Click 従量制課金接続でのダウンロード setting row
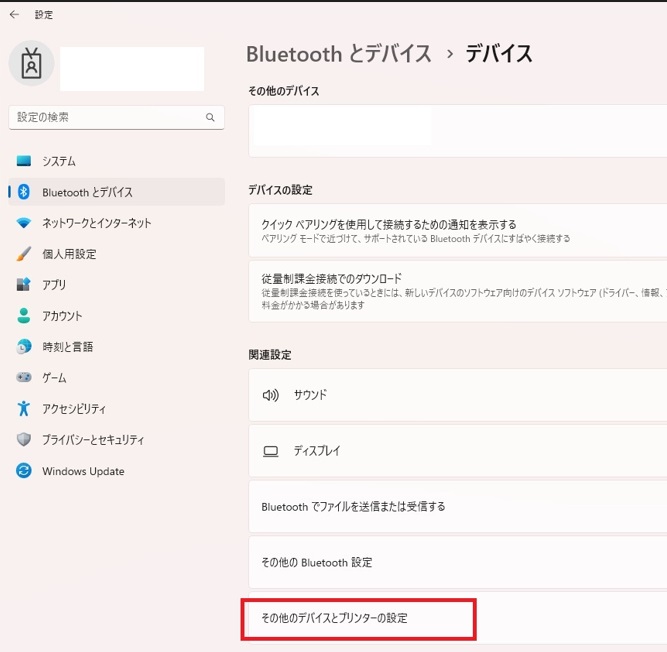The width and height of the screenshot is (667, 652). pyautogui.click(x=458, y=291)
